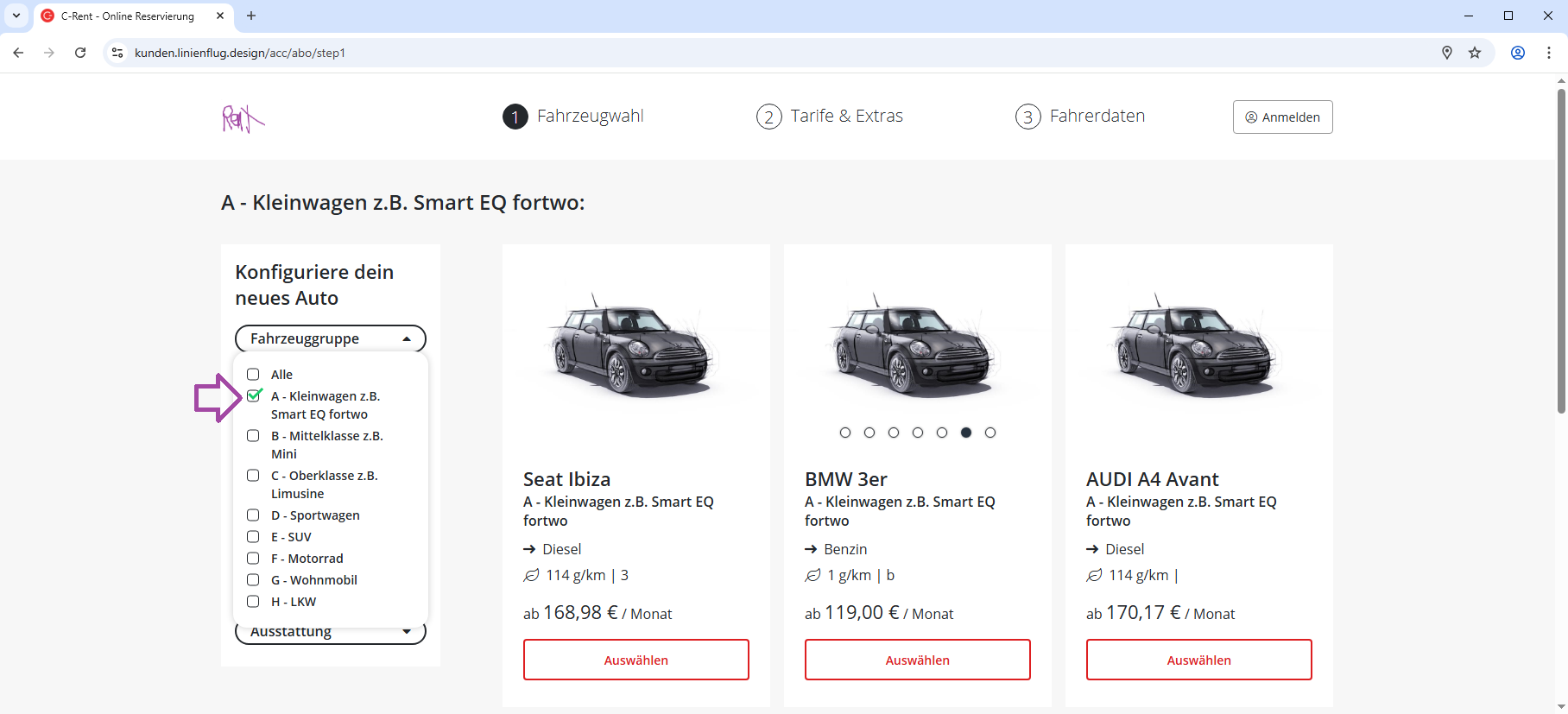Viewport: 1568px width, 714px height.
Task: Go to step 3 Fahrerdaten
Action: [x=1080, y=117]
